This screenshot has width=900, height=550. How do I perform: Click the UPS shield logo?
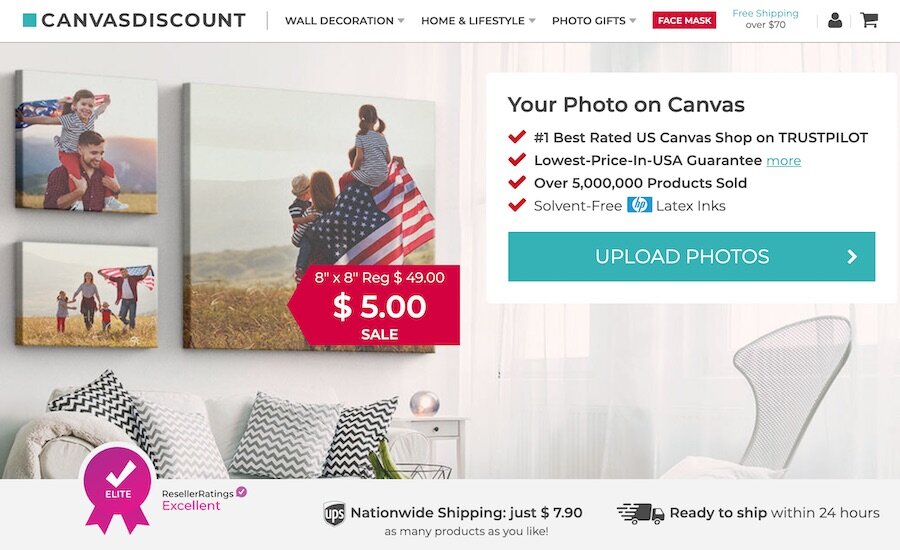334,513
